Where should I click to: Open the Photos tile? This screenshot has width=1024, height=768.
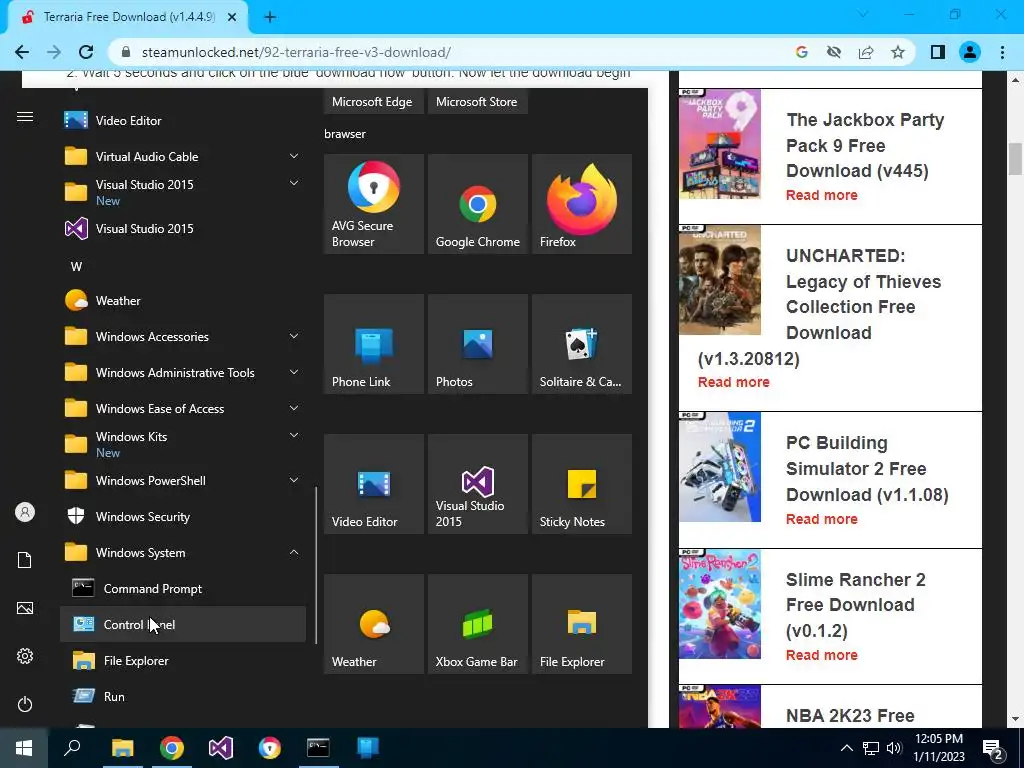coord(477,344)
